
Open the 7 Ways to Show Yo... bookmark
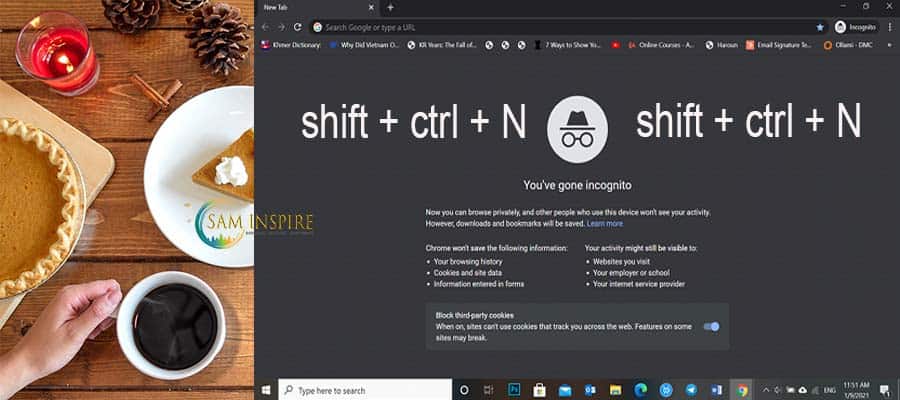click(x=568, y=45)
